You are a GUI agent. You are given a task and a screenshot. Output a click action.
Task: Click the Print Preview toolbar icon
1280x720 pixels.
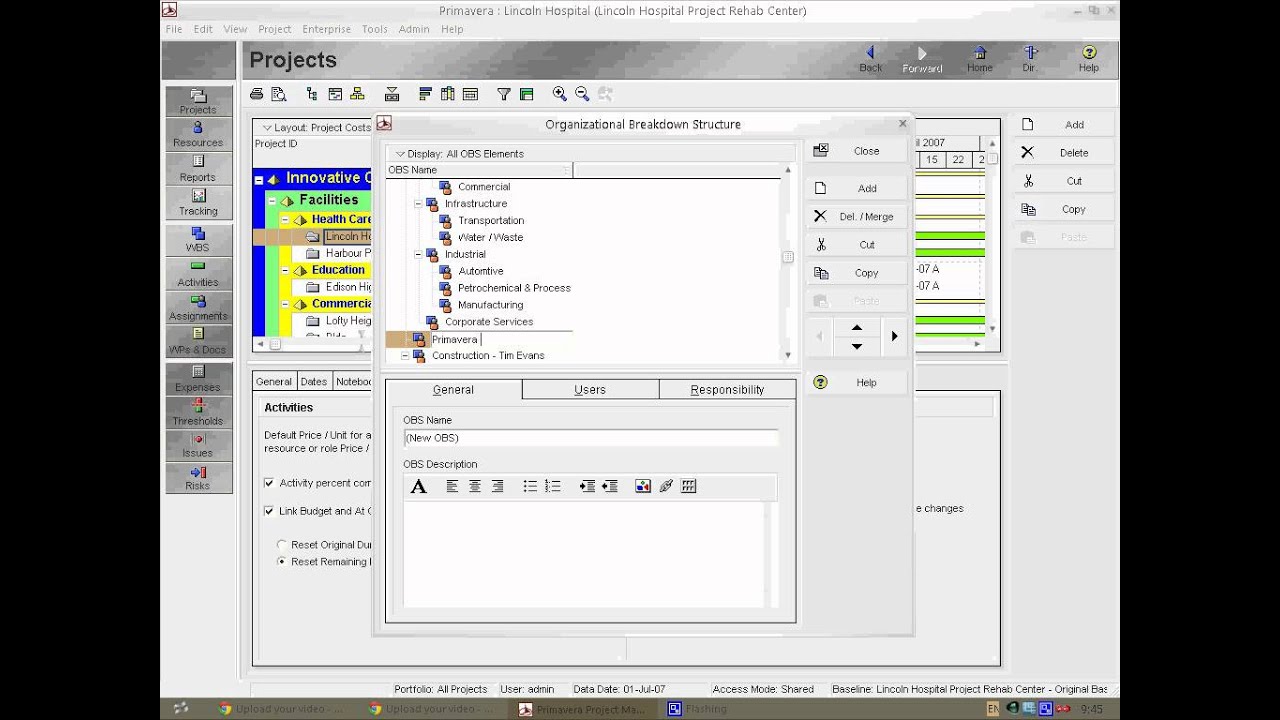(x=279, y=94)
